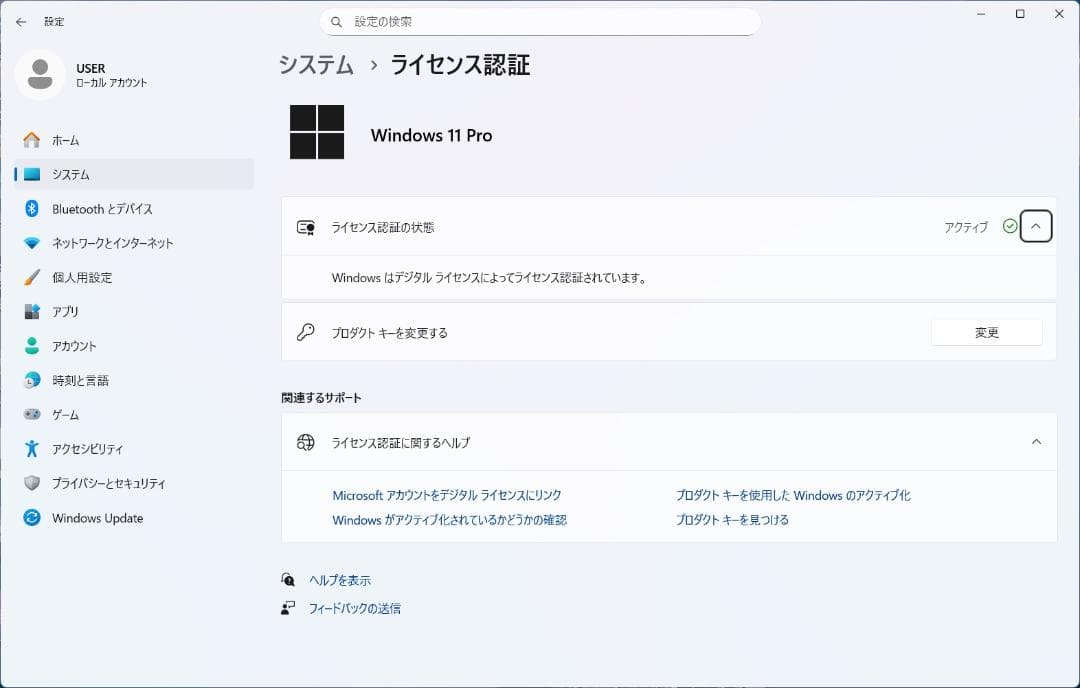Open the フィードバックの送信 link
Screen dimensions: 1080x688
coord(356,606)
